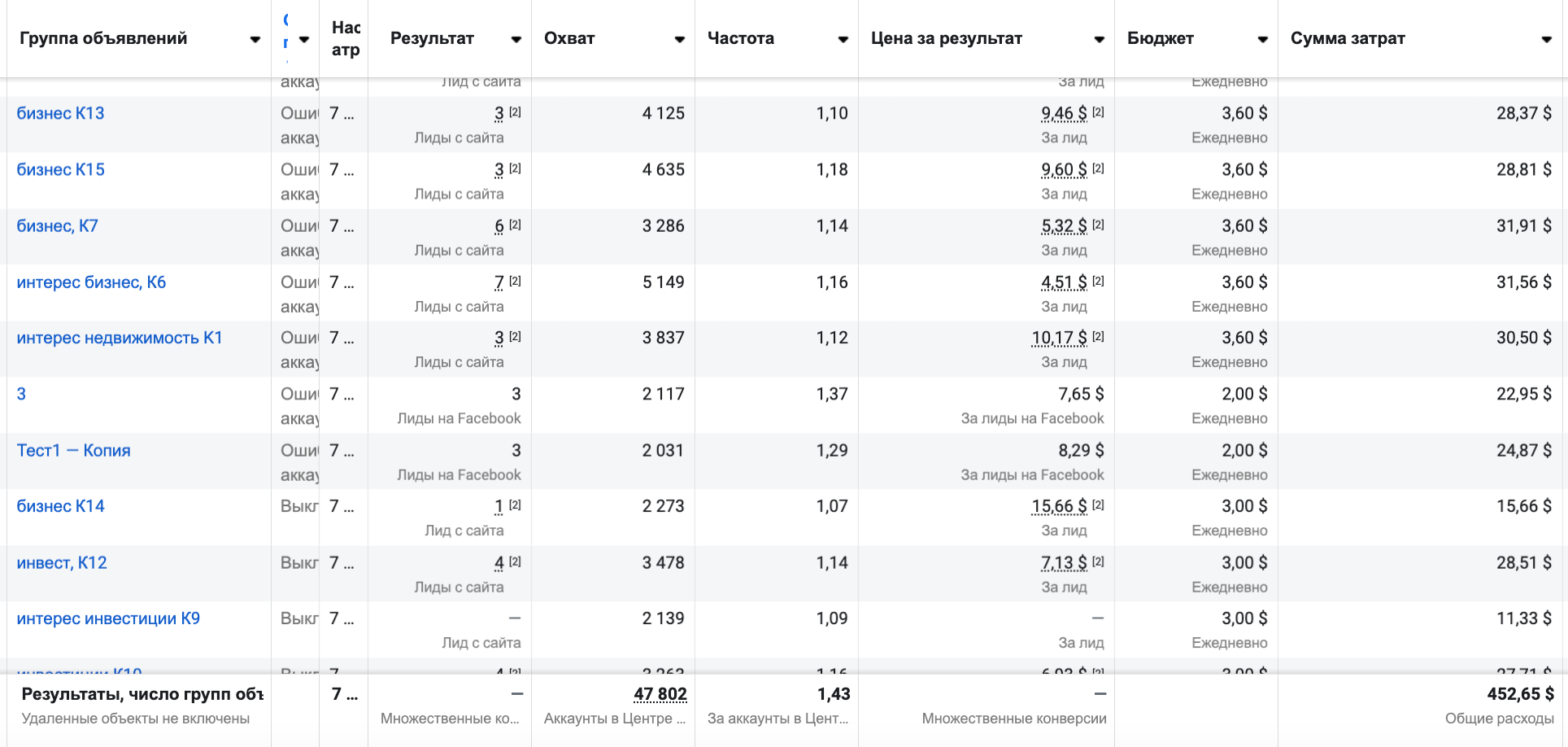Open ad set интерес инвестиции К9
Screen dimensions: 1568x747
108,618
